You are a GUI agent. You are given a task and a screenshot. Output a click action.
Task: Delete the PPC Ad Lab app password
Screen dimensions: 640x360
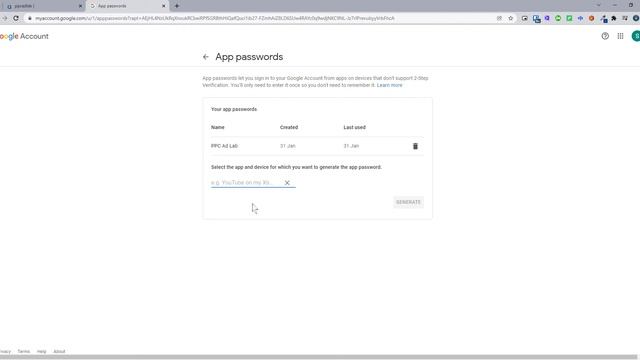(415, 146)
